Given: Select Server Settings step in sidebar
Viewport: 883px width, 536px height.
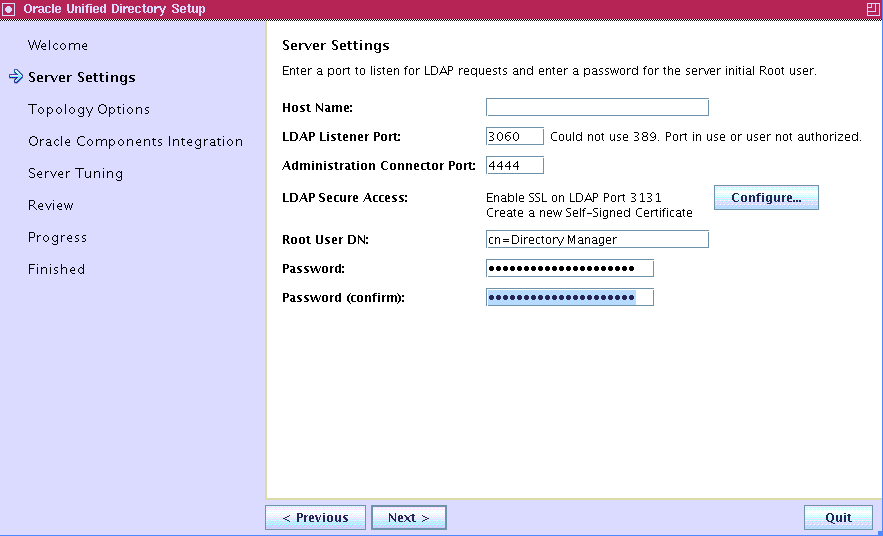Looking at the screenshot, I should (x=82, y=77).
